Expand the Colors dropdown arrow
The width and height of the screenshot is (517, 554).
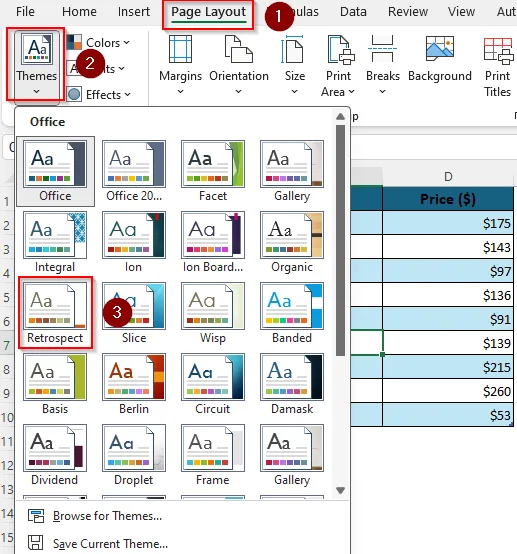pyautogui.click(x=127, y=43)
